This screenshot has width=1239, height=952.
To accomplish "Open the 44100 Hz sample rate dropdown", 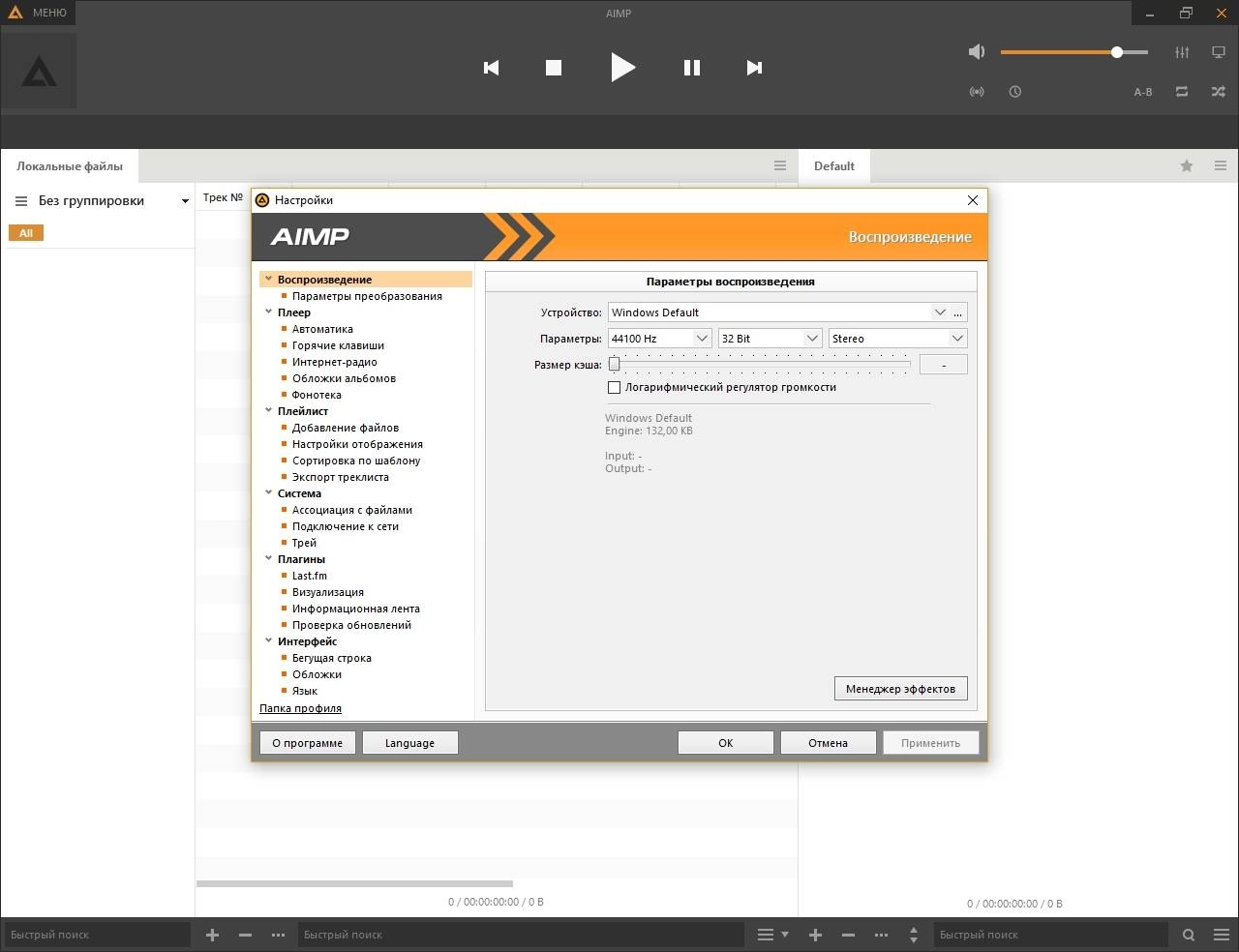I will click(660, 339).
